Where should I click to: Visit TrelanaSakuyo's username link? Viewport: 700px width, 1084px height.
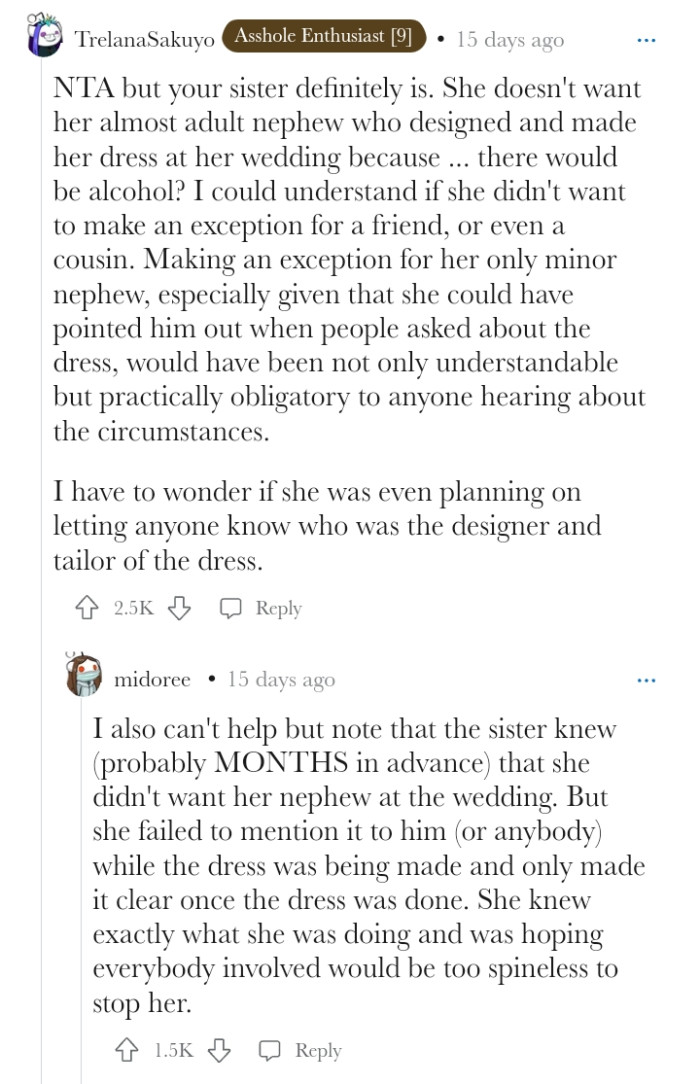(x=144, y=40)
